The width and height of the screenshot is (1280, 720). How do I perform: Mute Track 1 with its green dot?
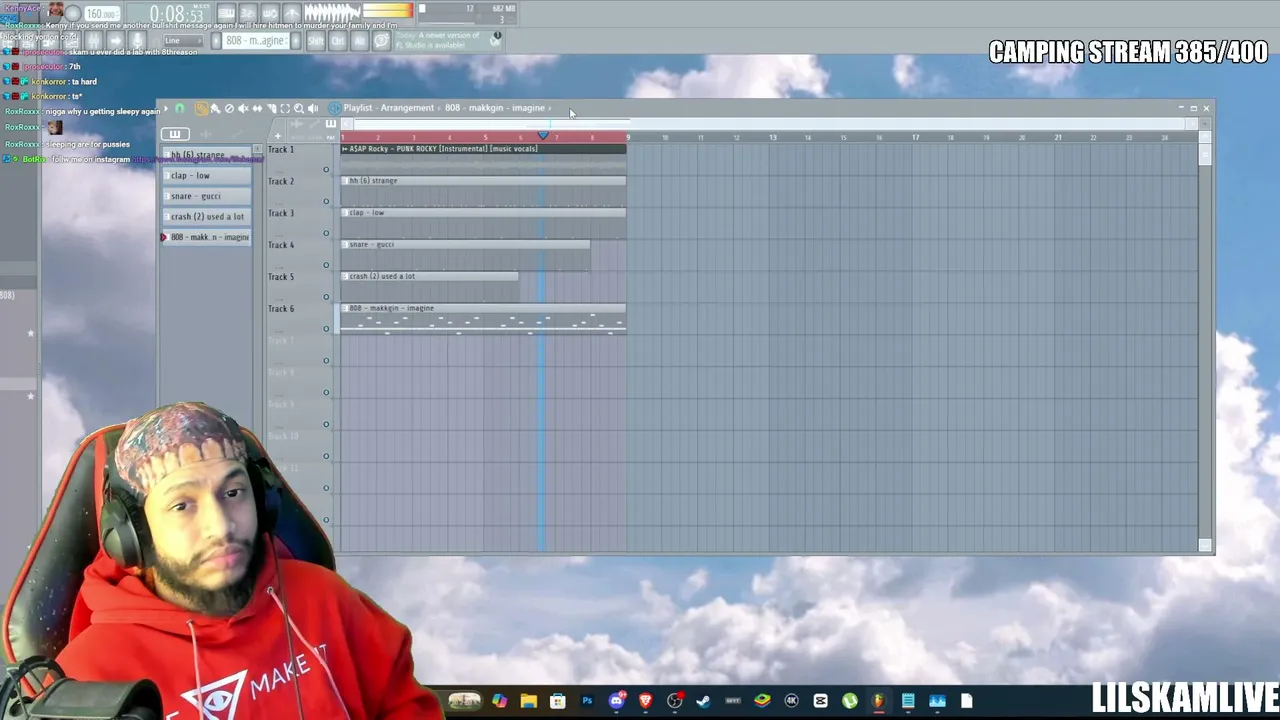(x=326, y=169)
